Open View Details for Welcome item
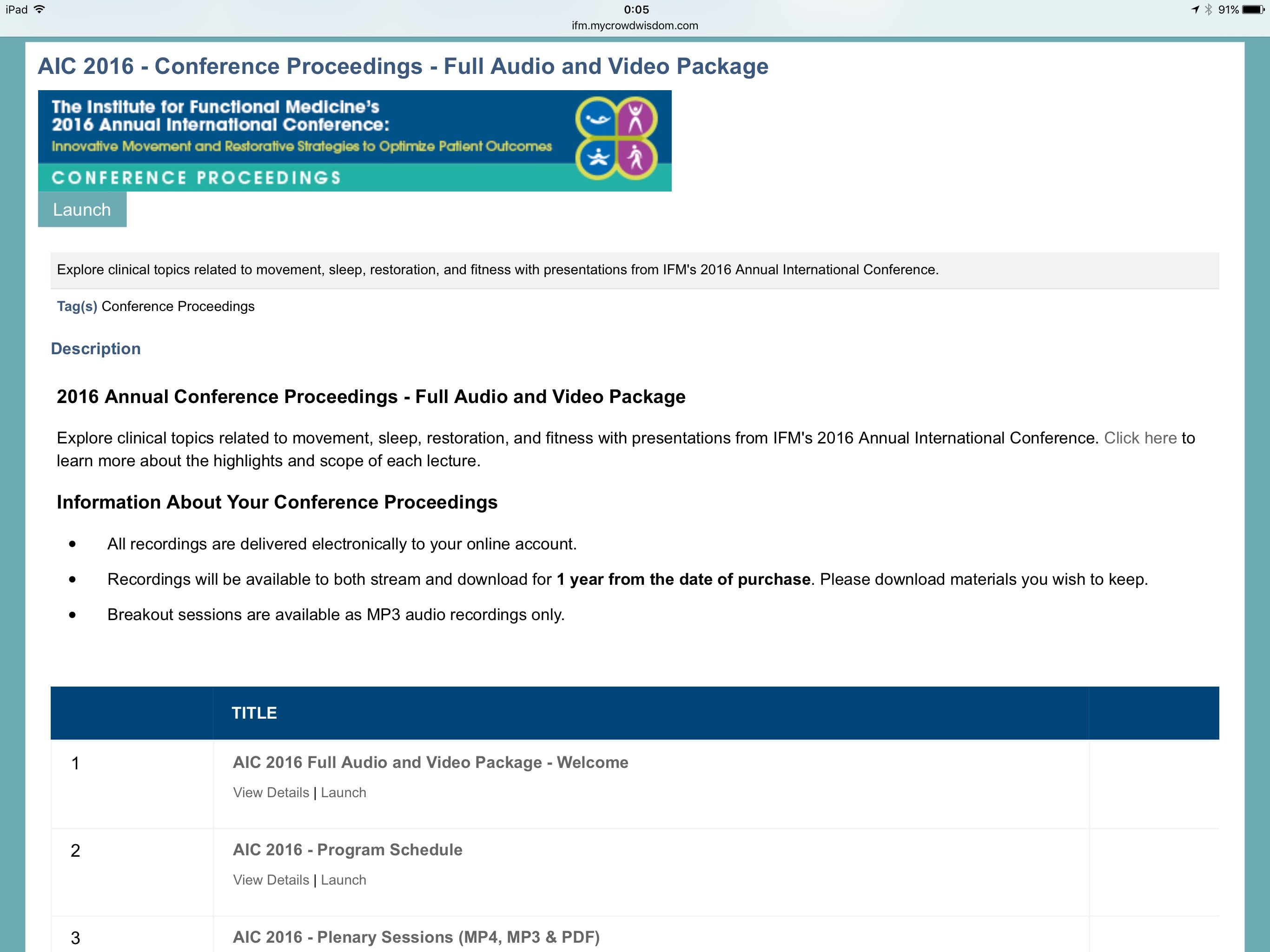1270x952 pixels. tap(271, 793)
